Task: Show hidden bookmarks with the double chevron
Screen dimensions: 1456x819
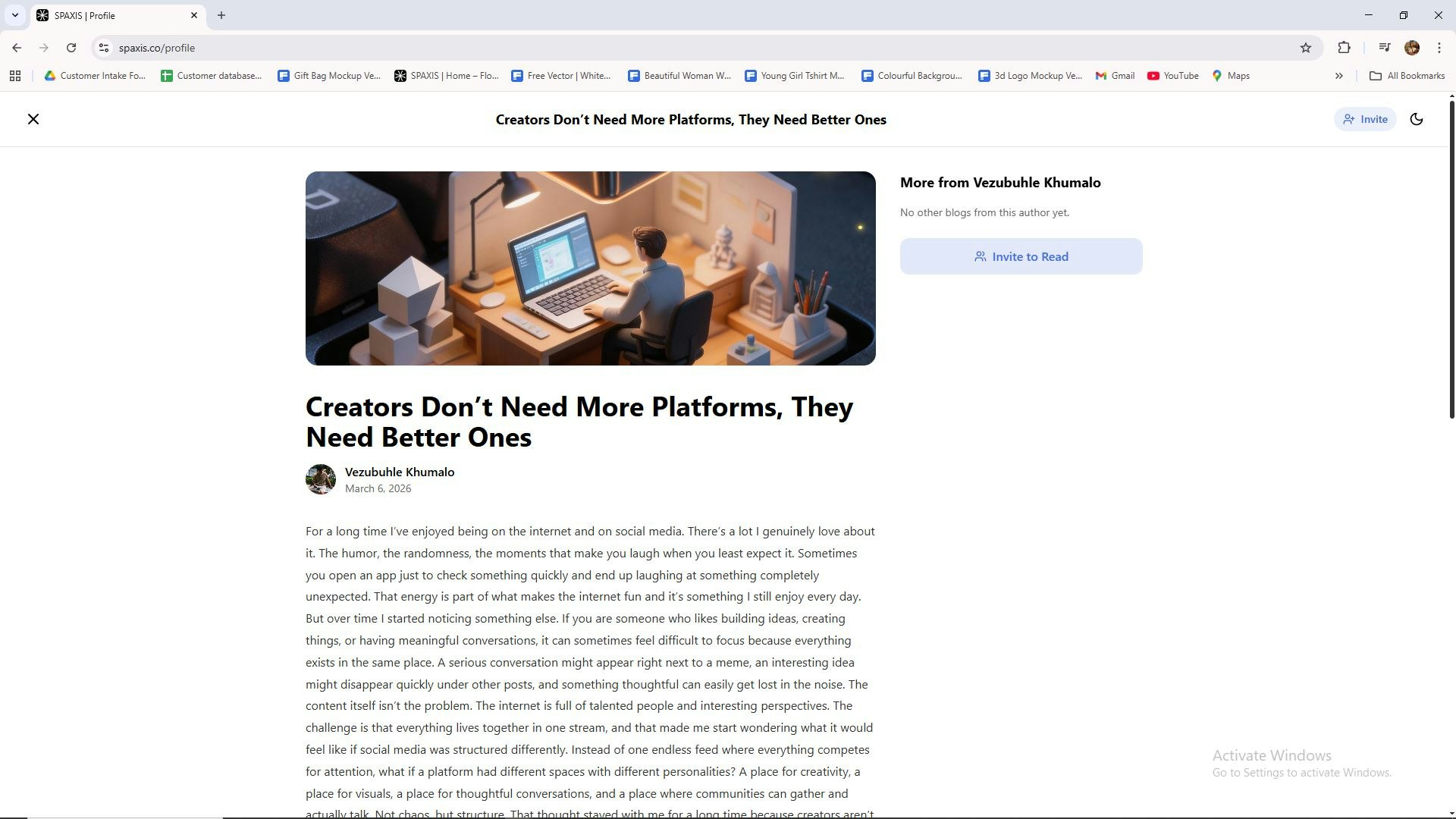Action: pyautogui.click(x=1339, y=76)
